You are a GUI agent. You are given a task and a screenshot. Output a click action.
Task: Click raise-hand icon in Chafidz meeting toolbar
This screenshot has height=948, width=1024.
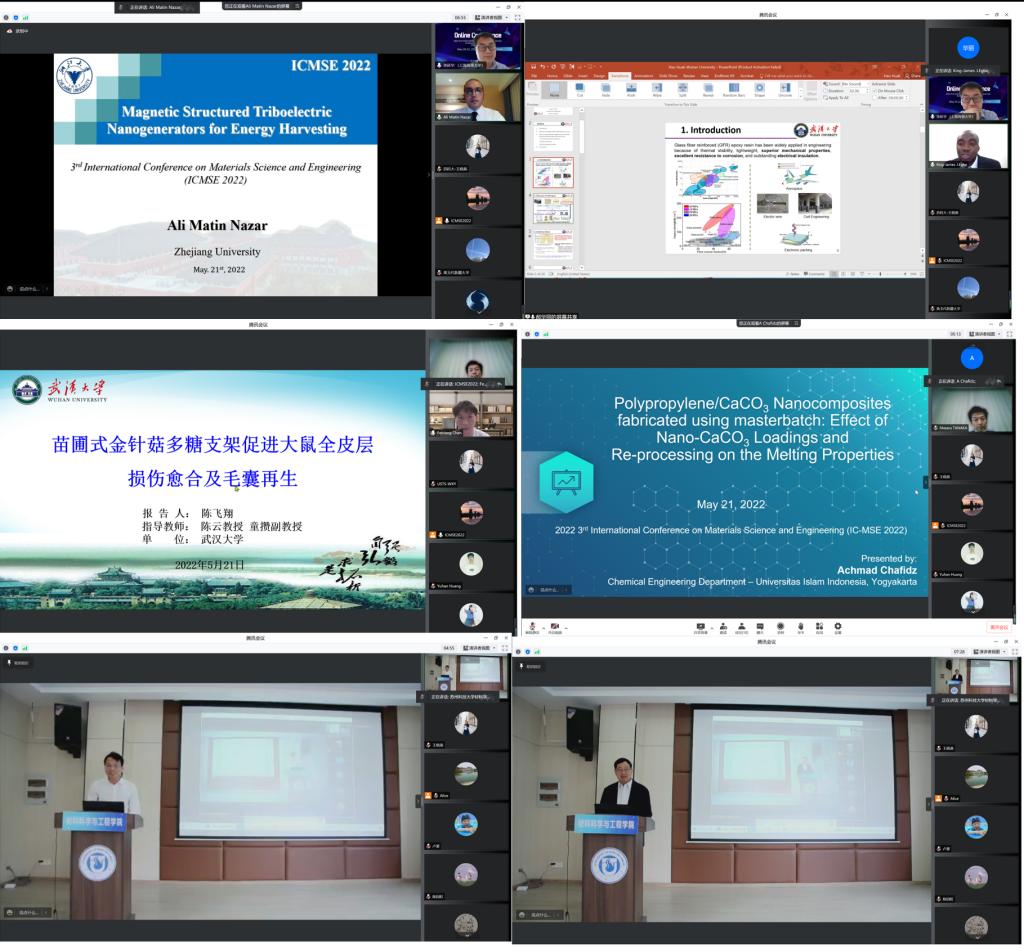[x=801, y=628]
